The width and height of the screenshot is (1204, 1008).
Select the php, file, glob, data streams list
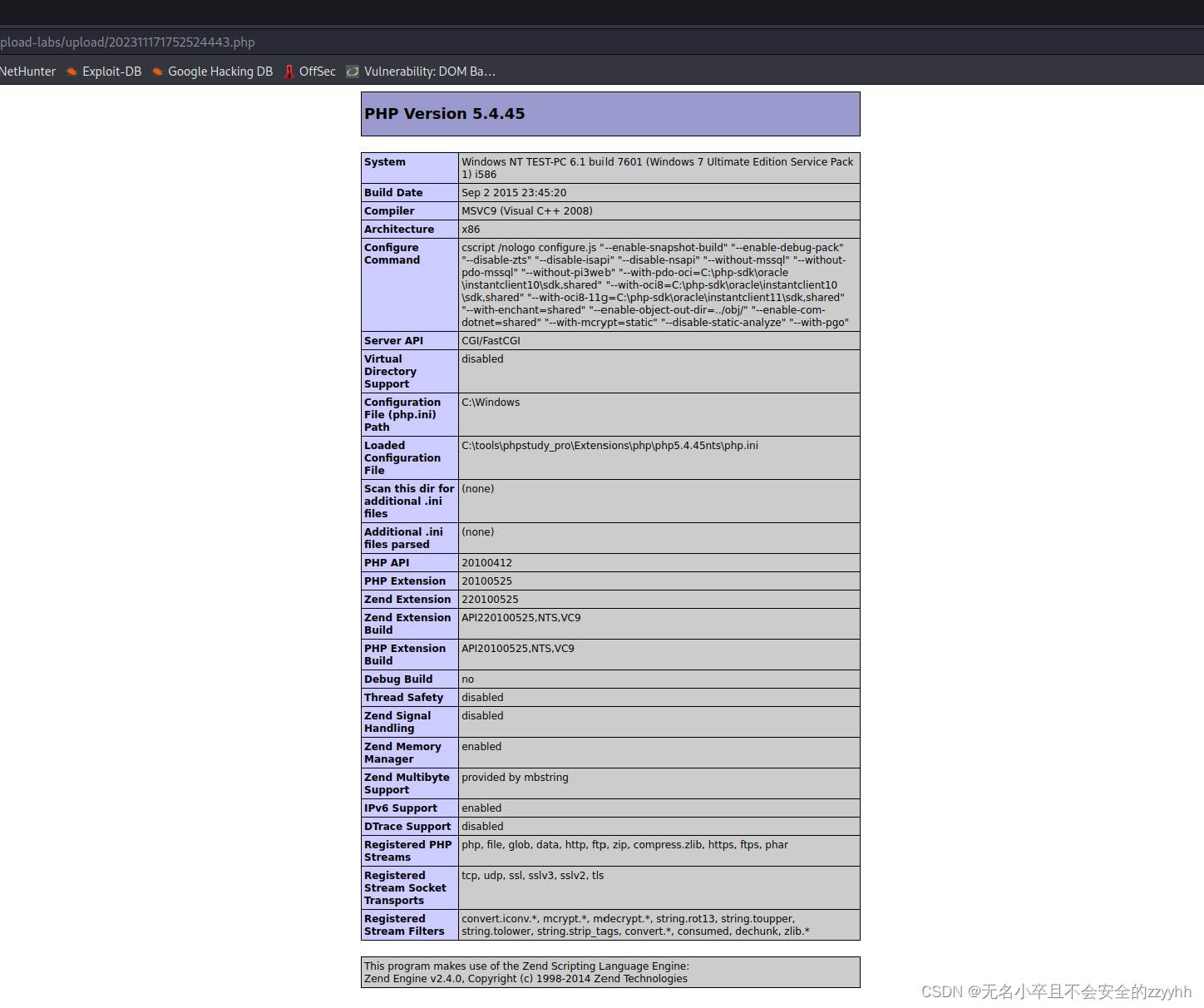coord(625,845)
